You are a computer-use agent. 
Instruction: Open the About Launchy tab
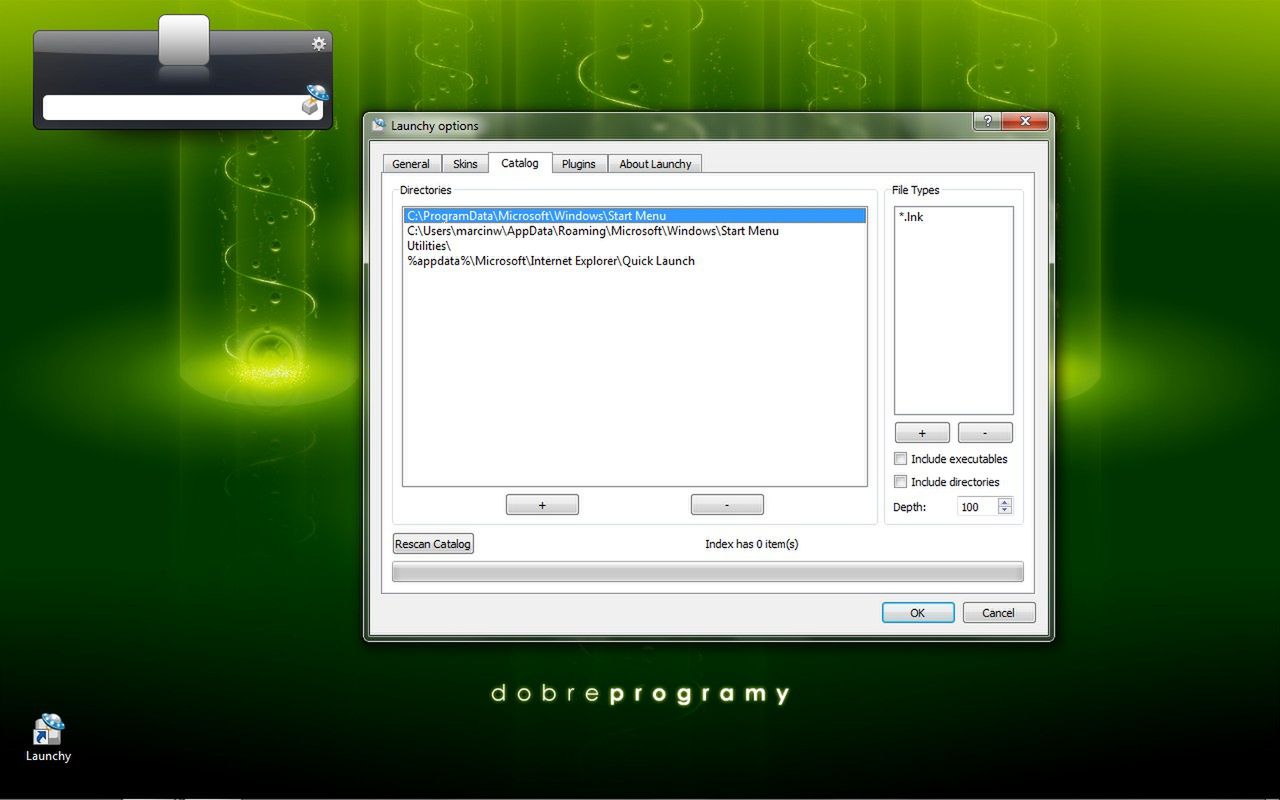click(x=655, y=164)
